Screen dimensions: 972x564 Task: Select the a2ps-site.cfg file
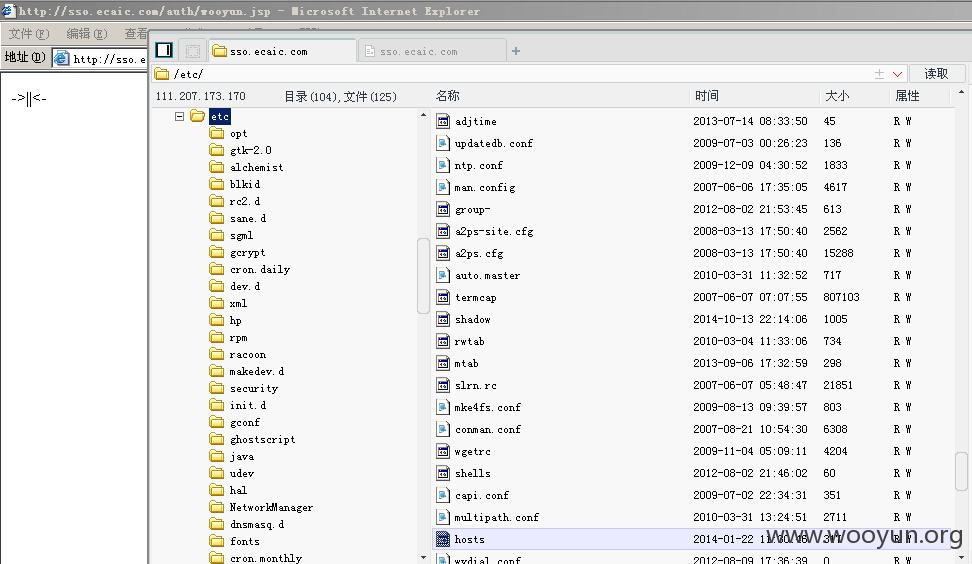point(494,231)
